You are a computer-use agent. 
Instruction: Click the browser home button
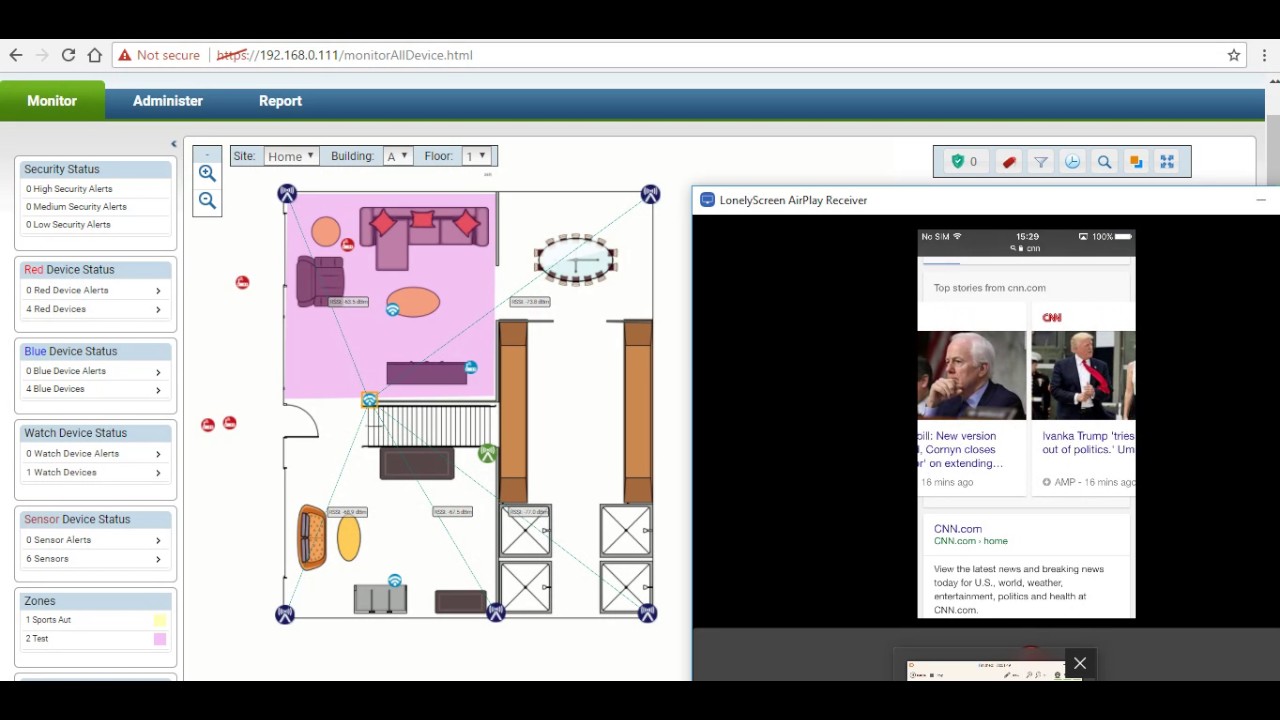coord(94,55)
